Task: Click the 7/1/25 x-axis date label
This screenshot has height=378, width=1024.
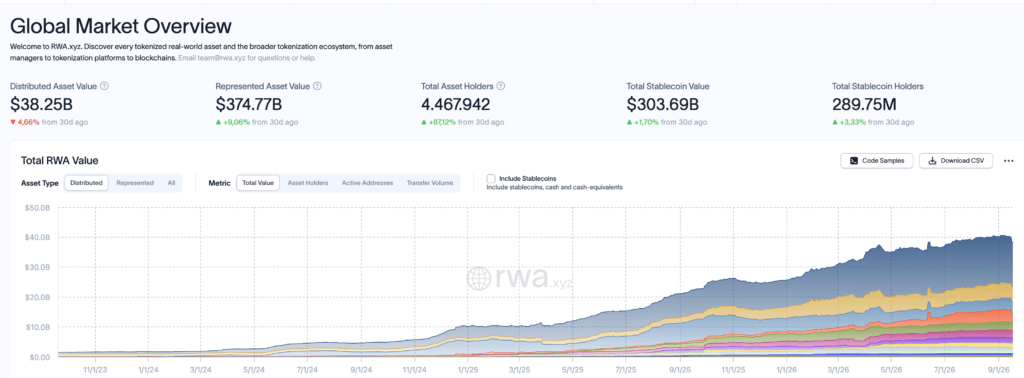Action: click(626, 369)
